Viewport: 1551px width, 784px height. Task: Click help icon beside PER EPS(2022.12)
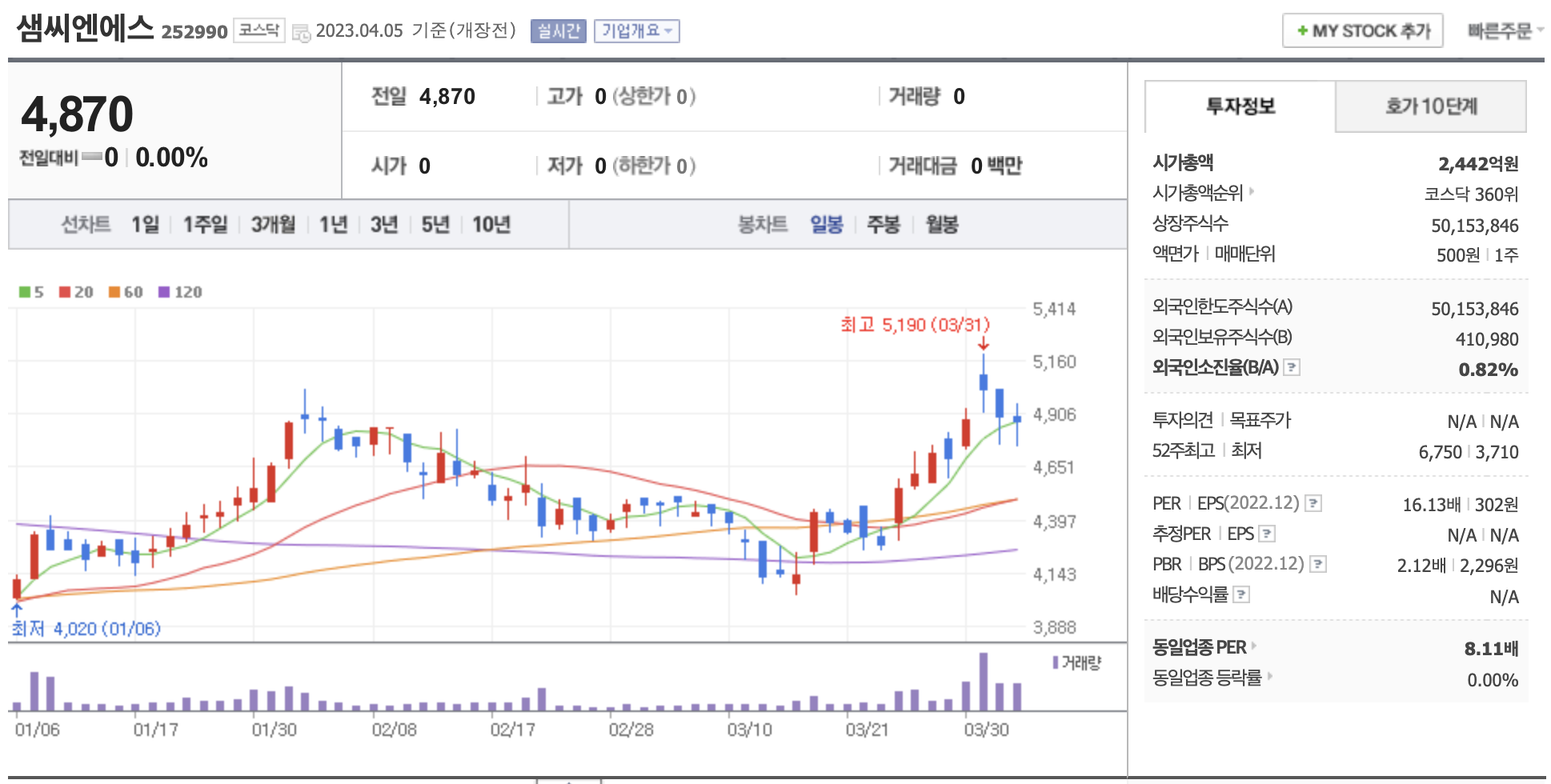tap(1313, 503)
